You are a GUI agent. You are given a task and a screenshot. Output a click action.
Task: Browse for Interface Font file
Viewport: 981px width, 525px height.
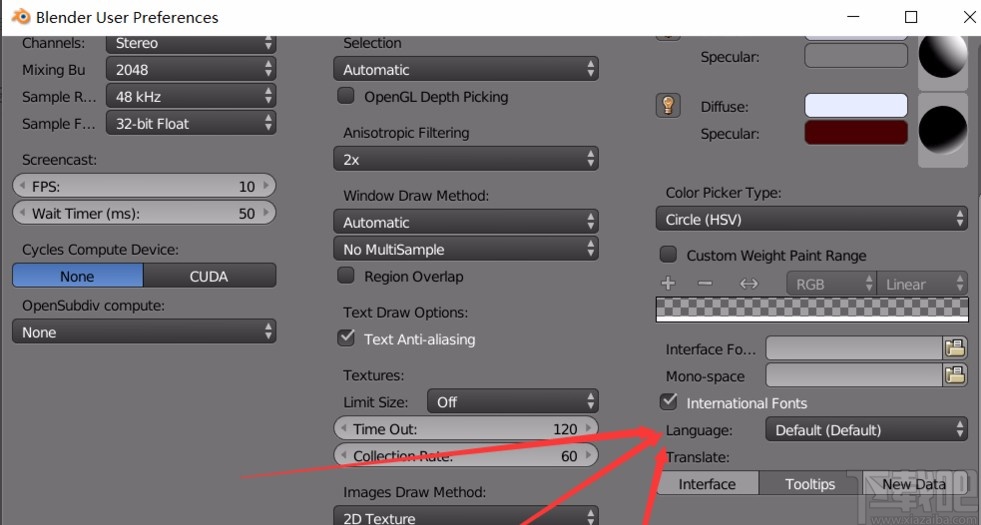pyautogui.click(x=955, y=348)
